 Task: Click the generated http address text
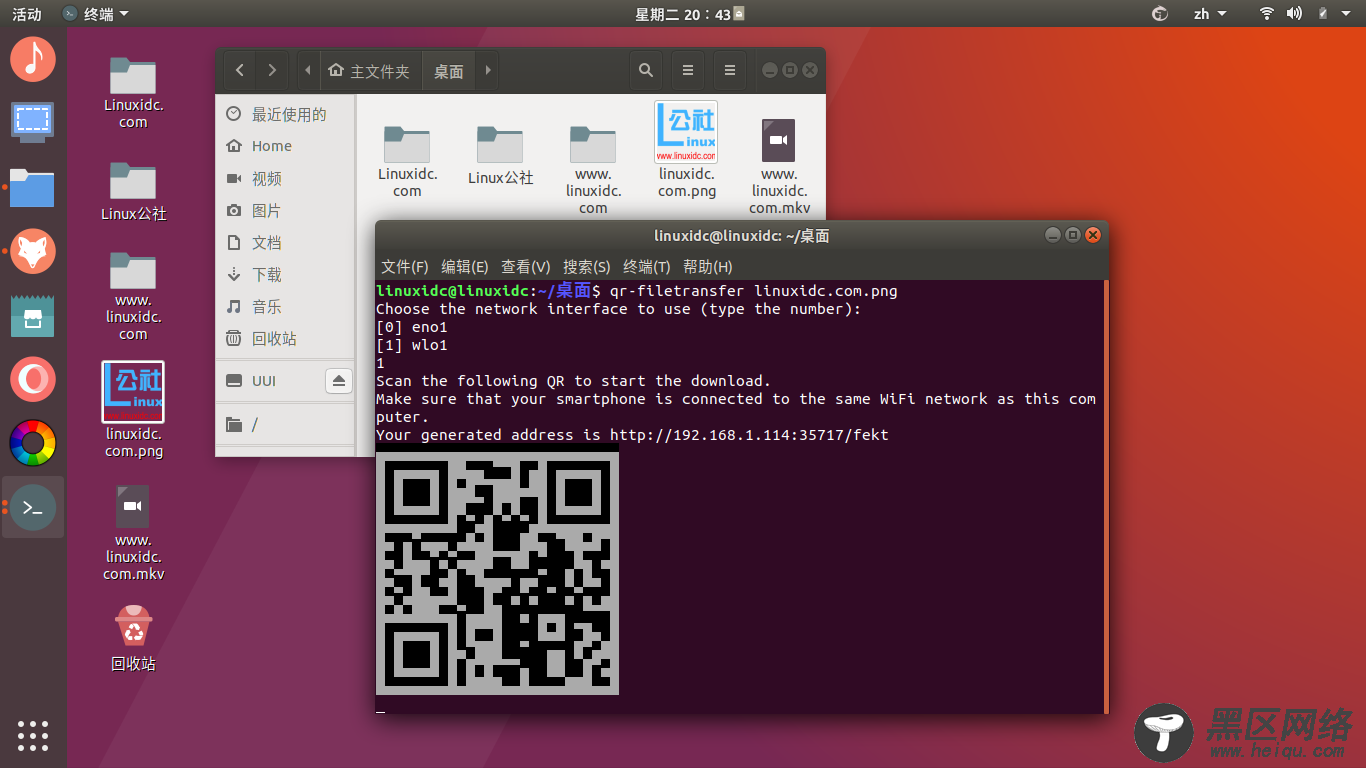(749, 435)
